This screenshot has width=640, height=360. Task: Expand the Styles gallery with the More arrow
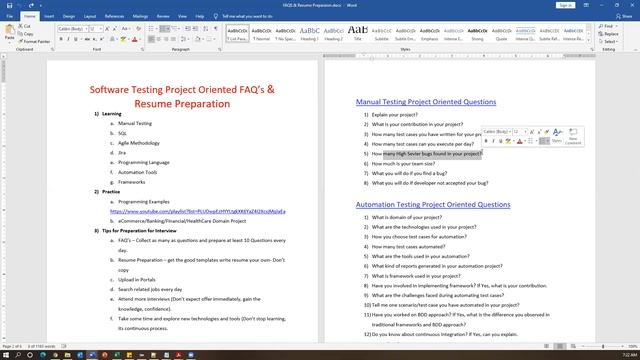tap(589, 40)
